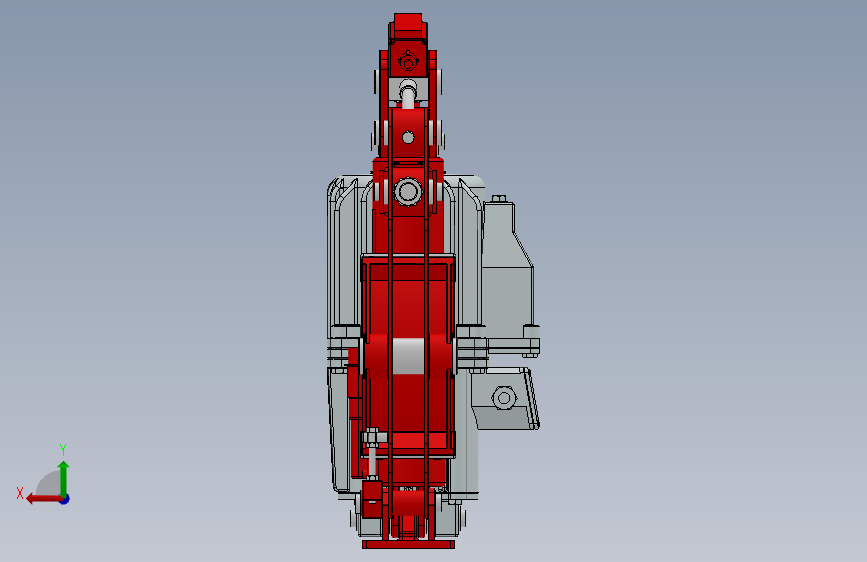The width and height of the screenshot is (867, 562).
Task: Select the gray roller in the red frame
Action: [x=409, y=357]
